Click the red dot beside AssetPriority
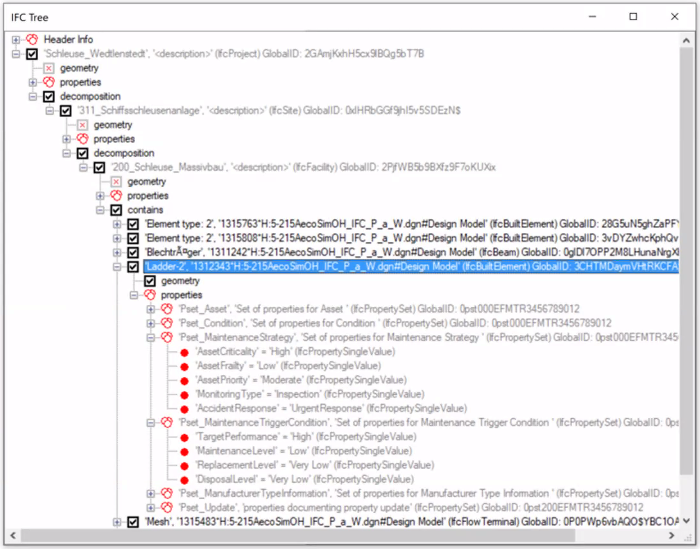This screenshot has width=700, height=549. pos(184,381)
